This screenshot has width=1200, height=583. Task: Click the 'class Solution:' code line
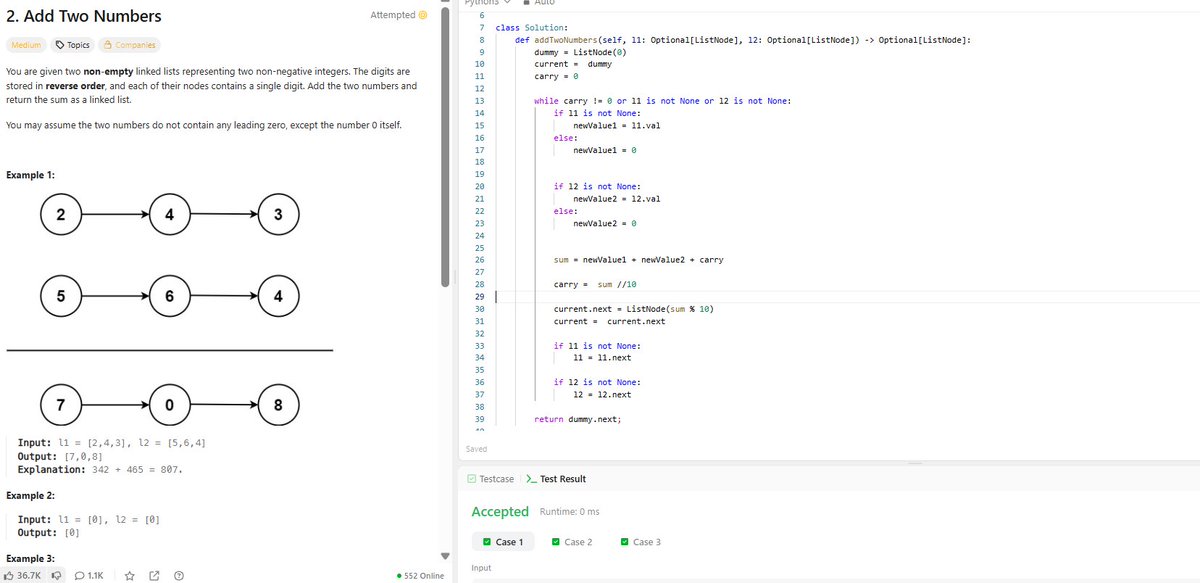[x=532, y=27]
